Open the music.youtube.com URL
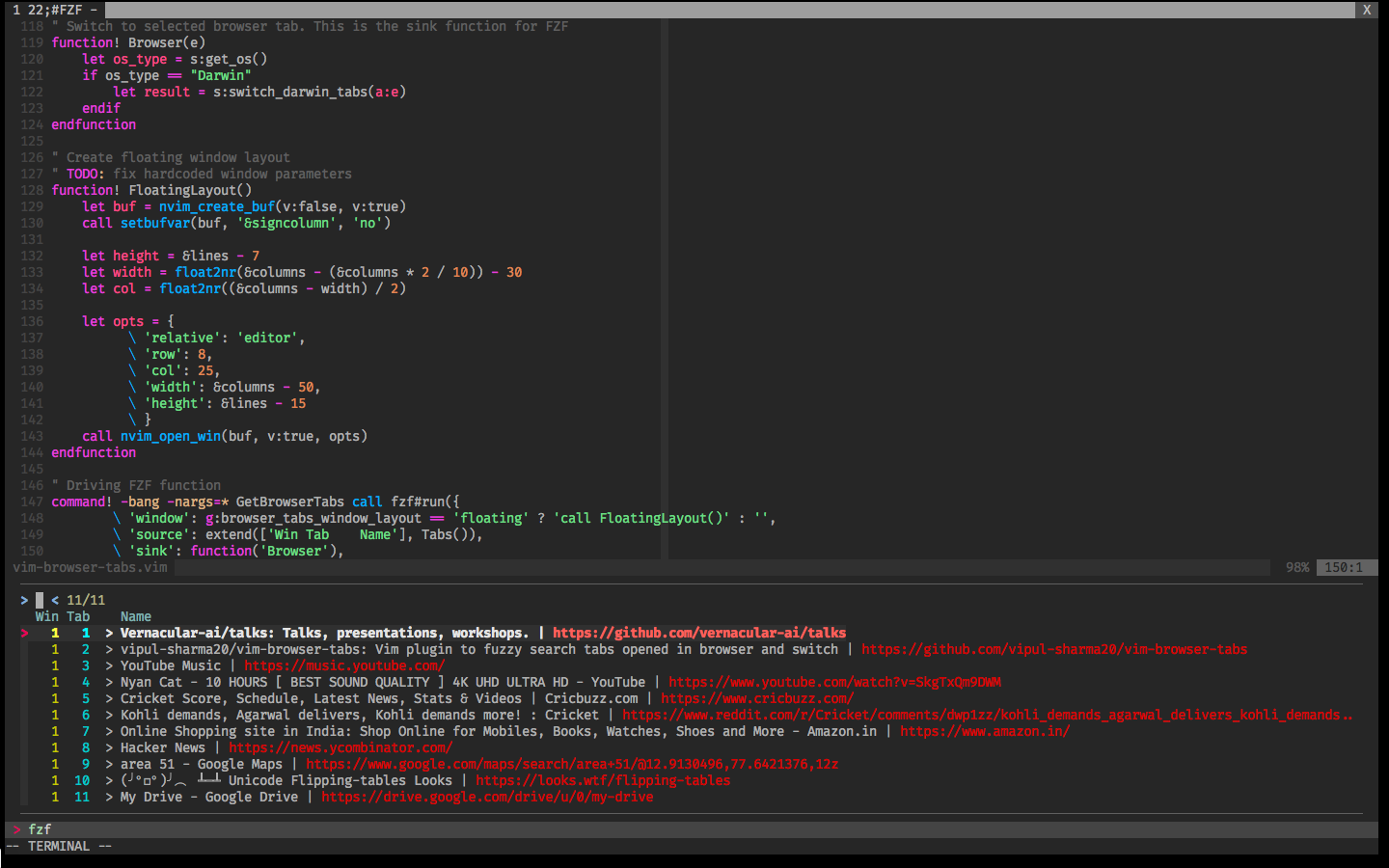1389x868 pixels. tap(344, 665)
